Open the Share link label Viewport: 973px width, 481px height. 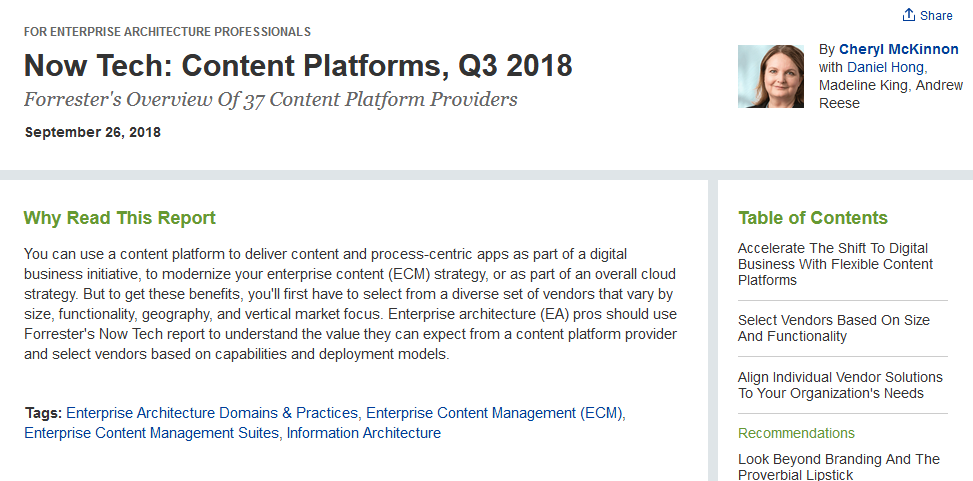point(936,16)
